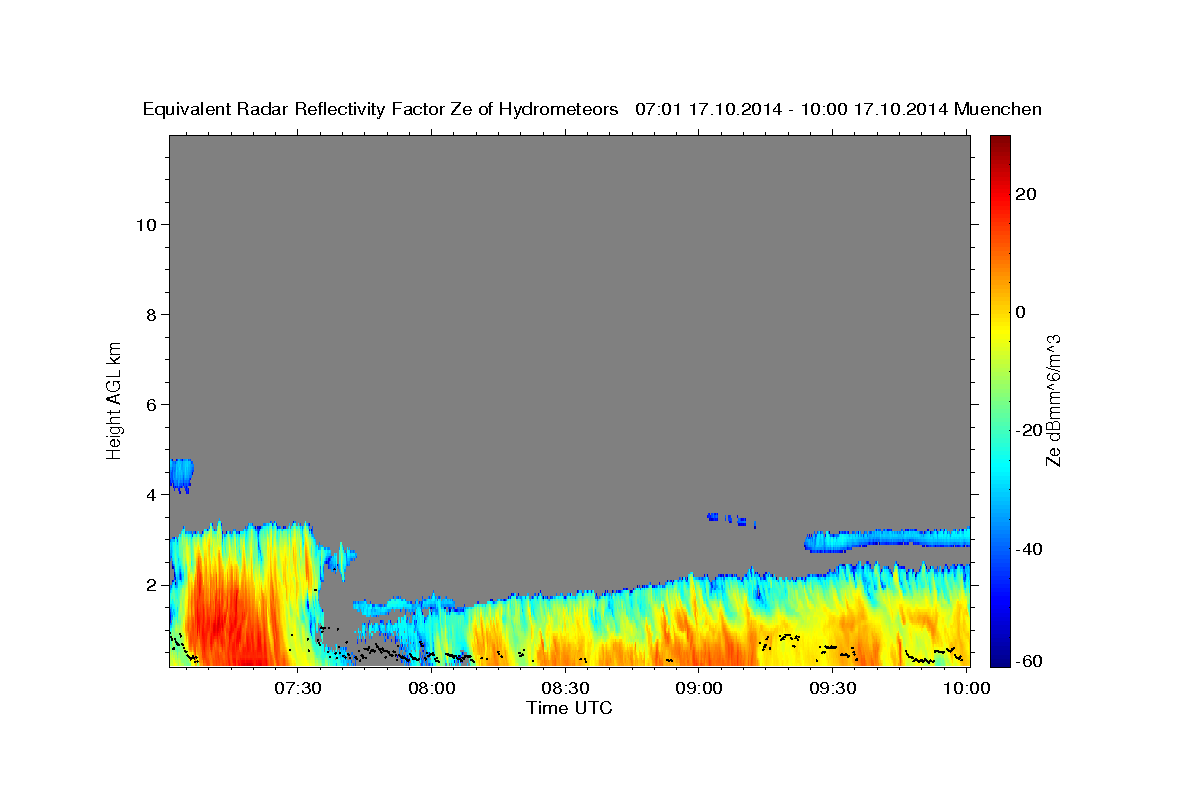
Task: Click the 'Time UTC' axis label
Action: (569, 708)
